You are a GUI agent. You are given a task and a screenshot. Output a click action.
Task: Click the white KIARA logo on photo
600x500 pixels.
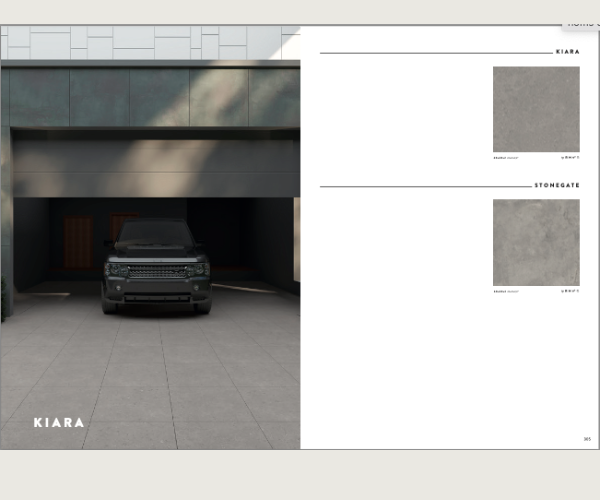59,422
